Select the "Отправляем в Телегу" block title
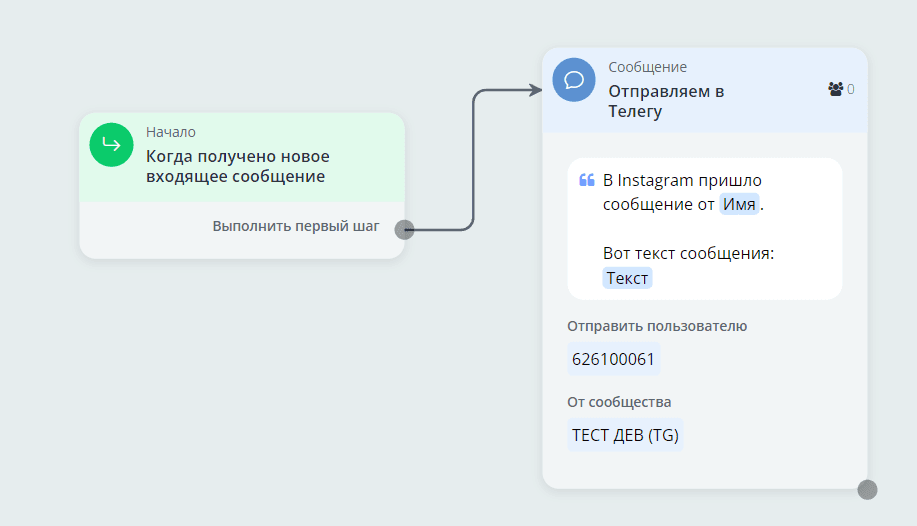This screenshot has width=917, height=526. 666,101
